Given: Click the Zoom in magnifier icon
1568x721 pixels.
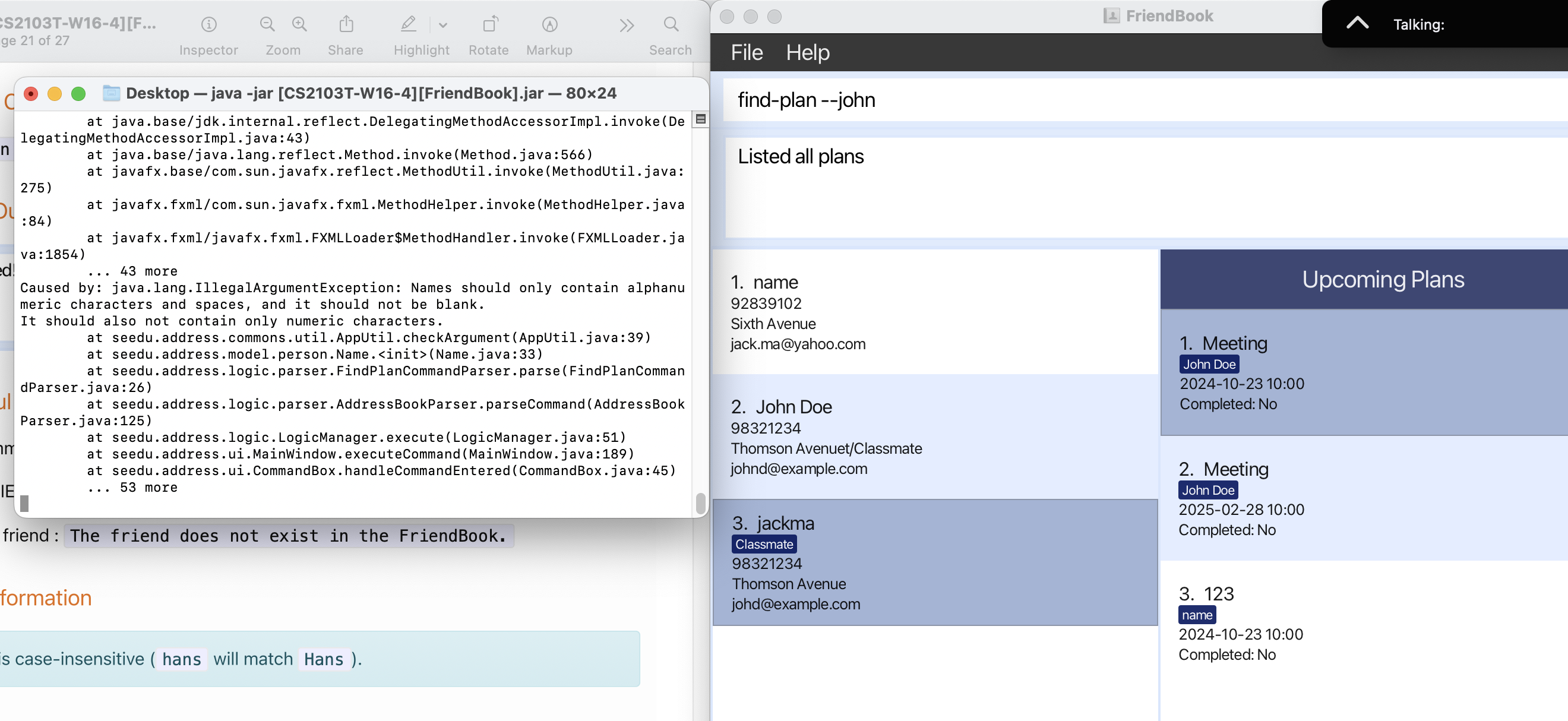Looking at the screenshot, I should click(x=299, y=24).
